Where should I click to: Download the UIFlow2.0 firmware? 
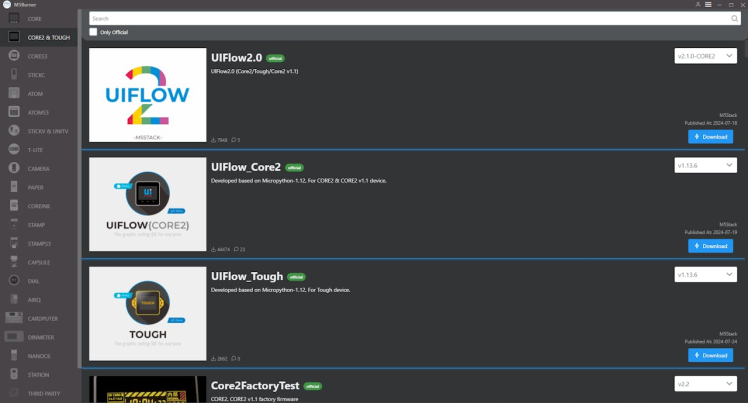pyautogui.click(x=710, y=136)
